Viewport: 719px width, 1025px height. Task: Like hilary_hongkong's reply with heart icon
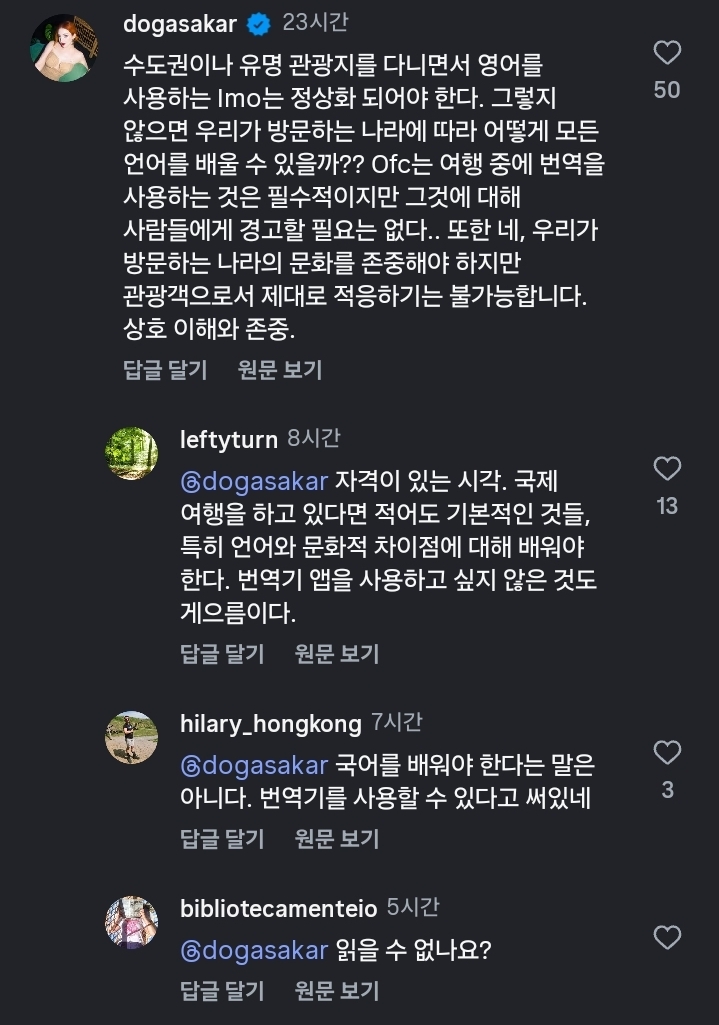pyautogui.click(x=667, y=752)
